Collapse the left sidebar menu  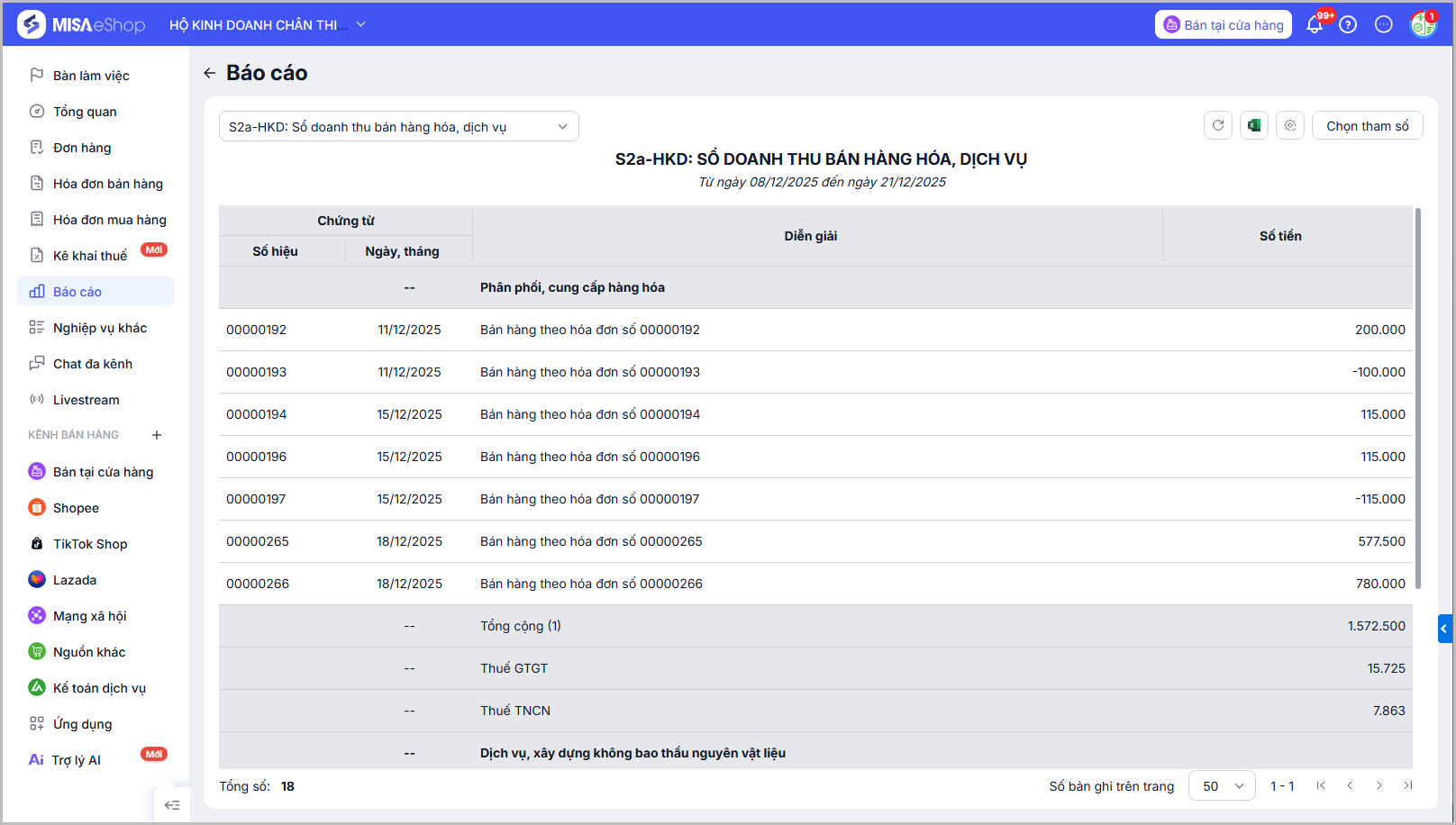[x=172, y=805]
